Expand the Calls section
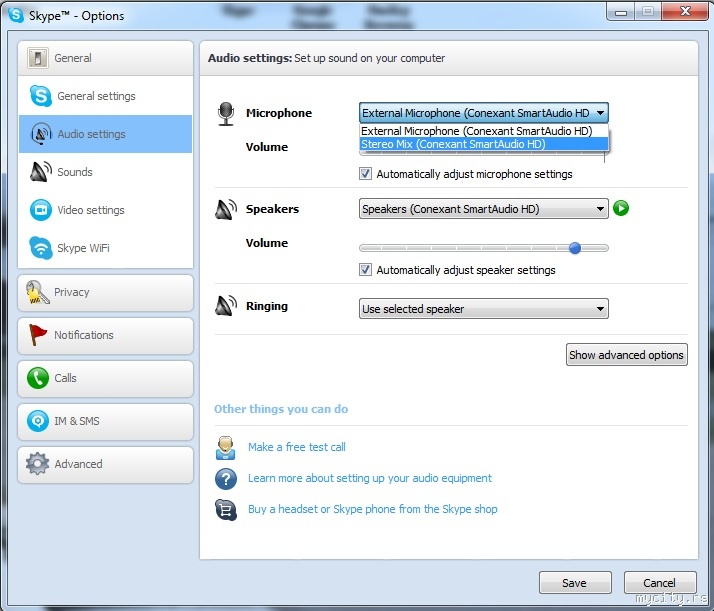The width and height of the screenshot is (714, 611). click(105, 378)
